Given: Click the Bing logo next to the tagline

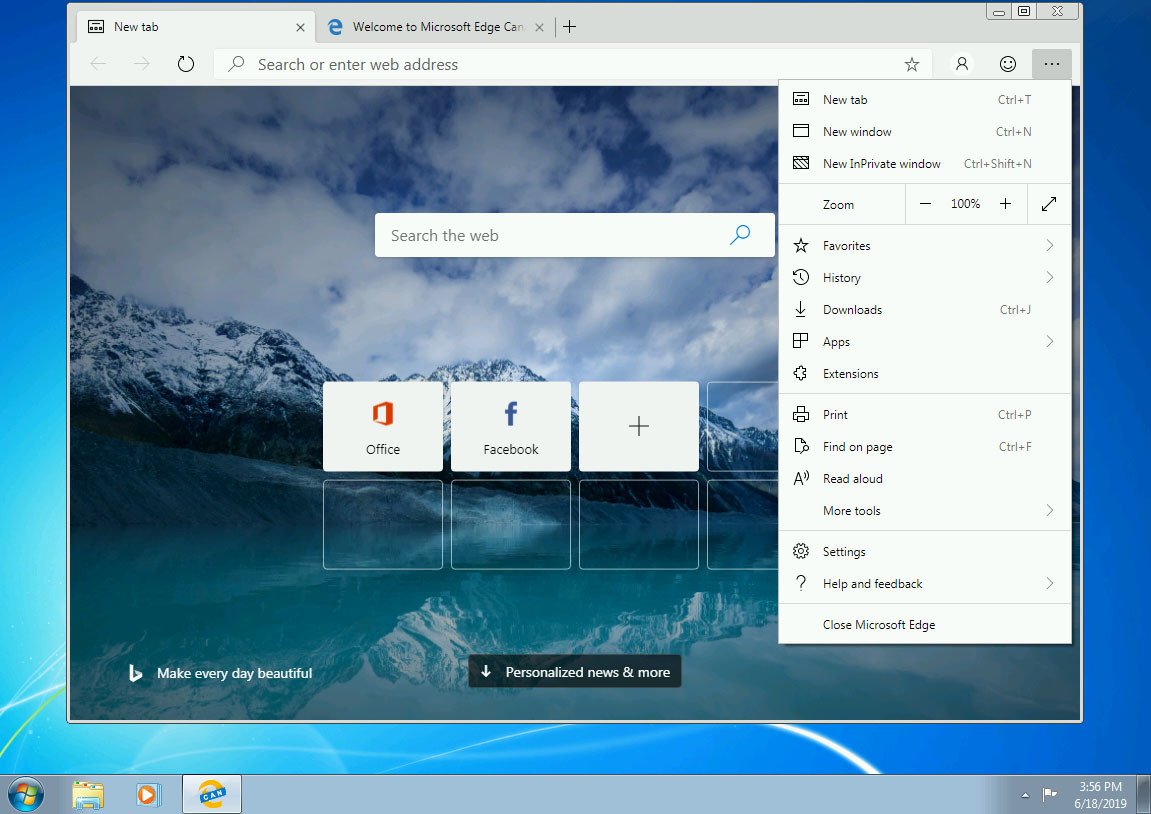Looking at the screenshot, I should click(x=136, y=673).
